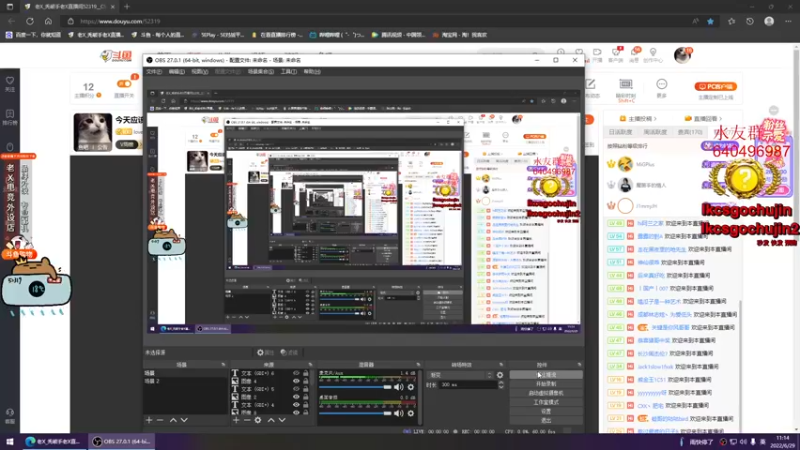Screen dimensions: 800x450
Task: Toggle lock on 文本 (GDI+) 6 source
Action: point(306,373)
